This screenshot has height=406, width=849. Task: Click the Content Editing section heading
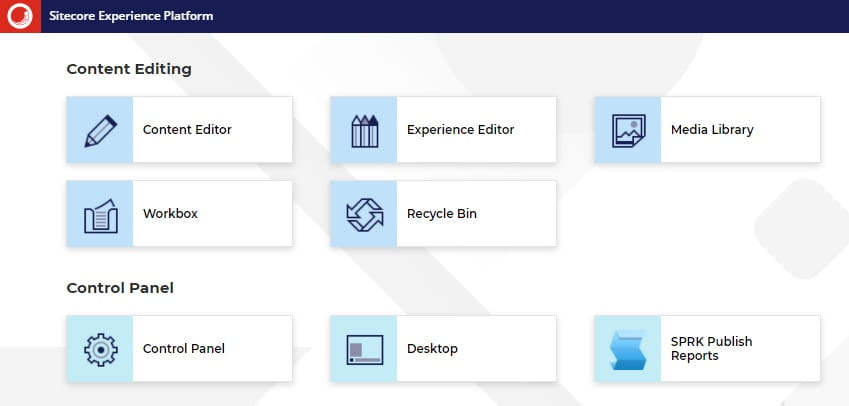(129, 69)
